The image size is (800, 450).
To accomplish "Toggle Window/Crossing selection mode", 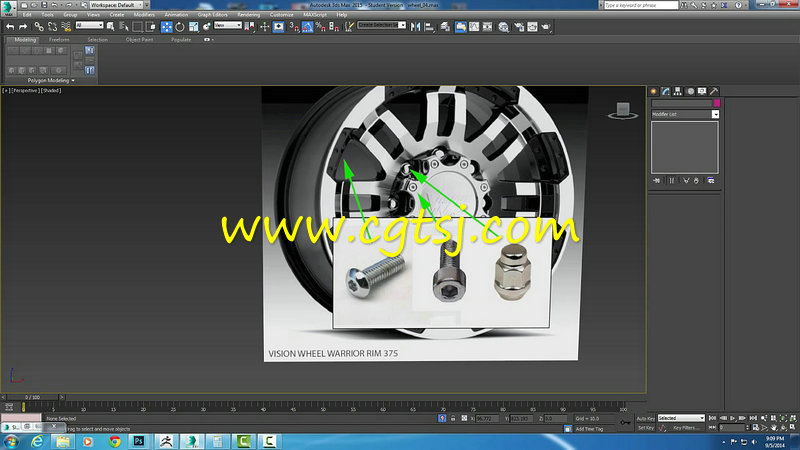I will [151, 27].
